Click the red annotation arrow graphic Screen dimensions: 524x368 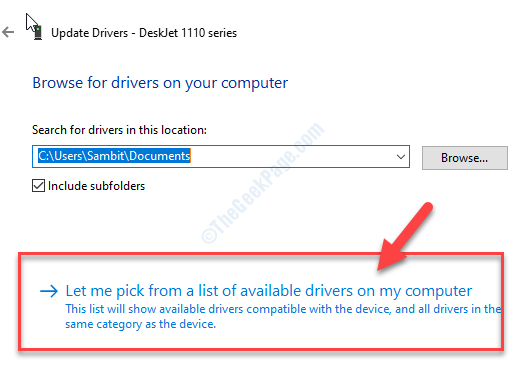click(x=405, y=236)
